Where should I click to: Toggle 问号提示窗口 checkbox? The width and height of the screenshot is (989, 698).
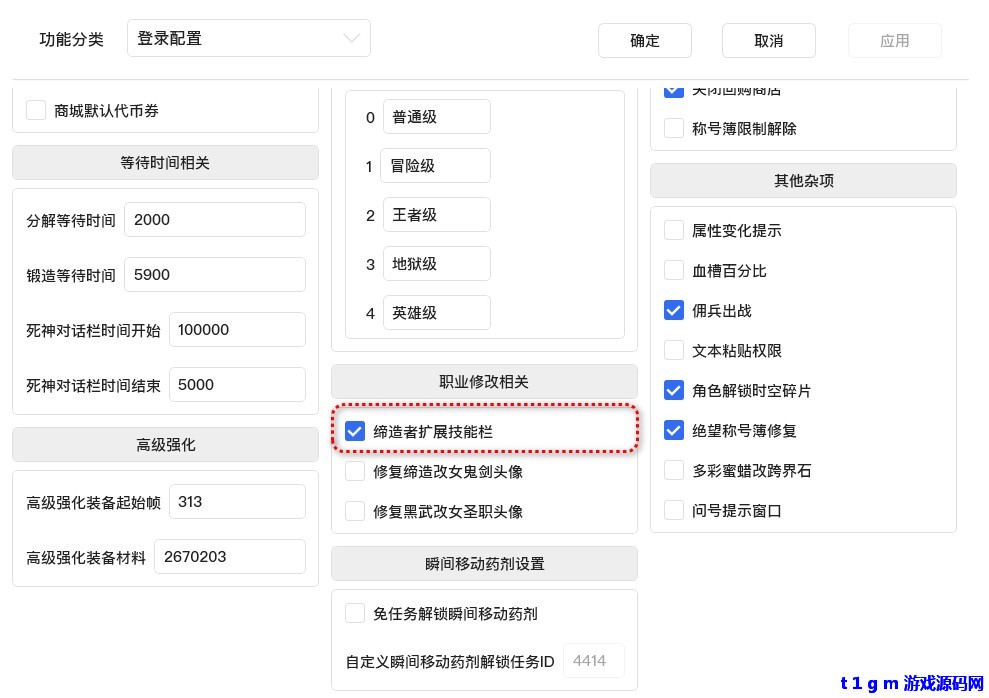[674, 511]
